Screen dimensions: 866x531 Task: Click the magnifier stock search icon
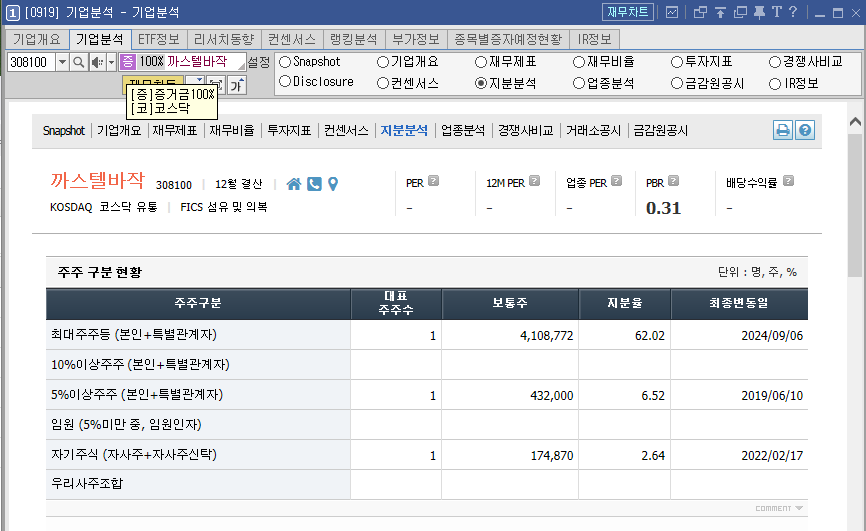(x=79, y=62)
